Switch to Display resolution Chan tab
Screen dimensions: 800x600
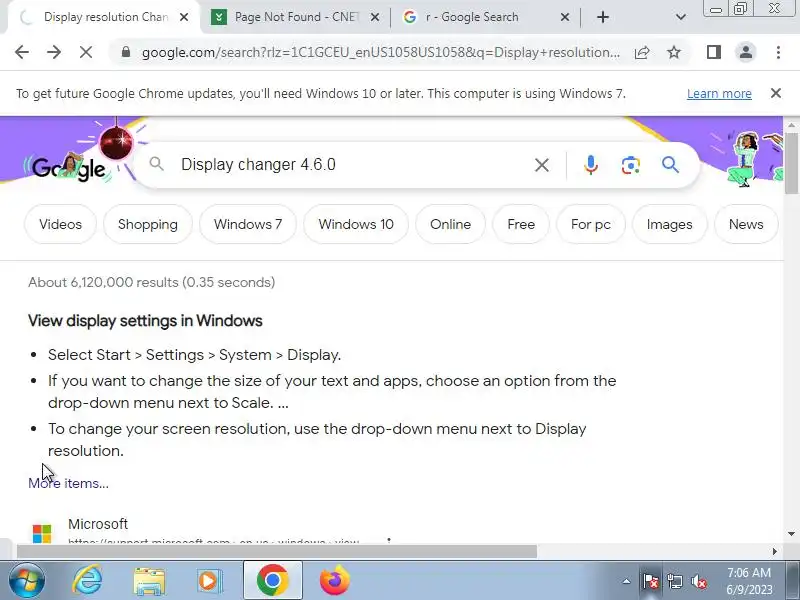coord(106,17)
